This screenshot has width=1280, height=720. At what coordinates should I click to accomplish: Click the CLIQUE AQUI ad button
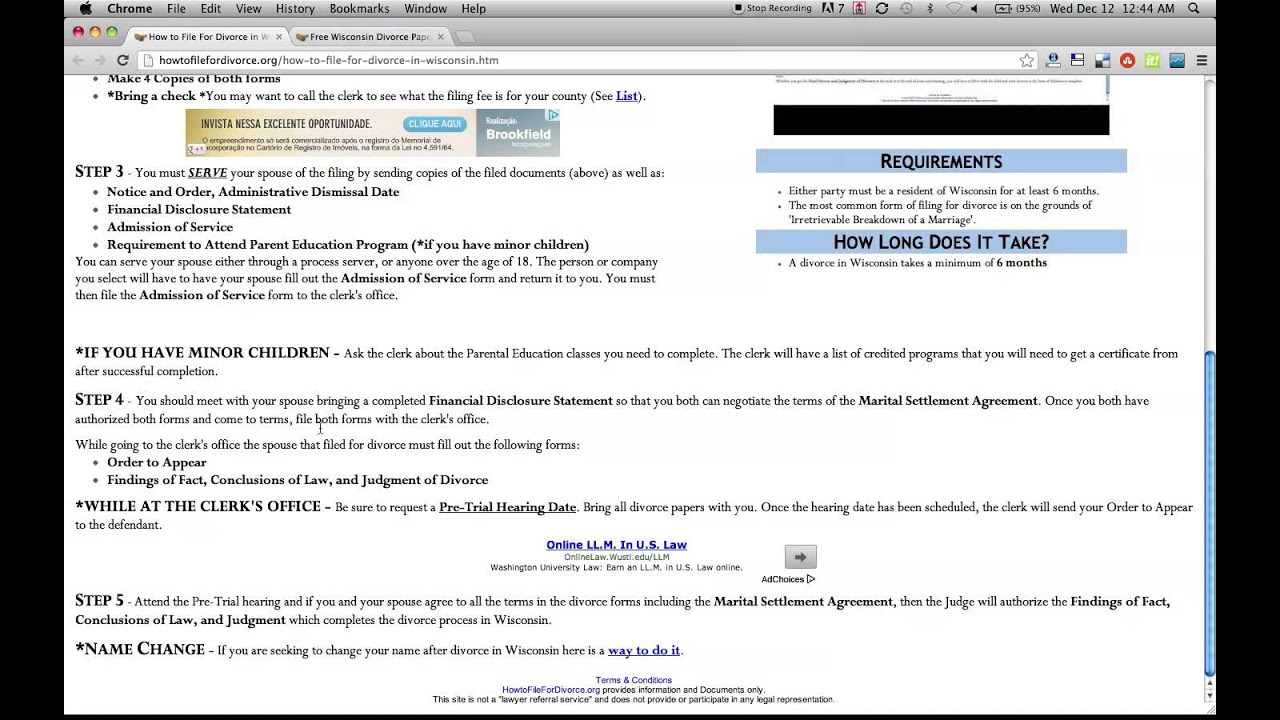point(435,124)
